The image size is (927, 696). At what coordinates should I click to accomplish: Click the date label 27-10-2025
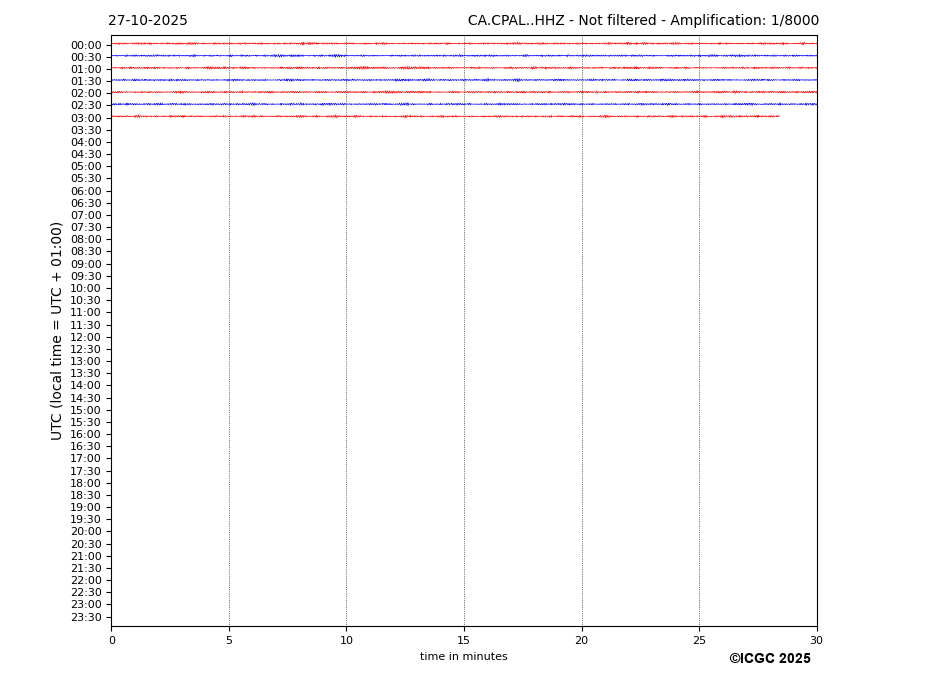click(148, 21)
